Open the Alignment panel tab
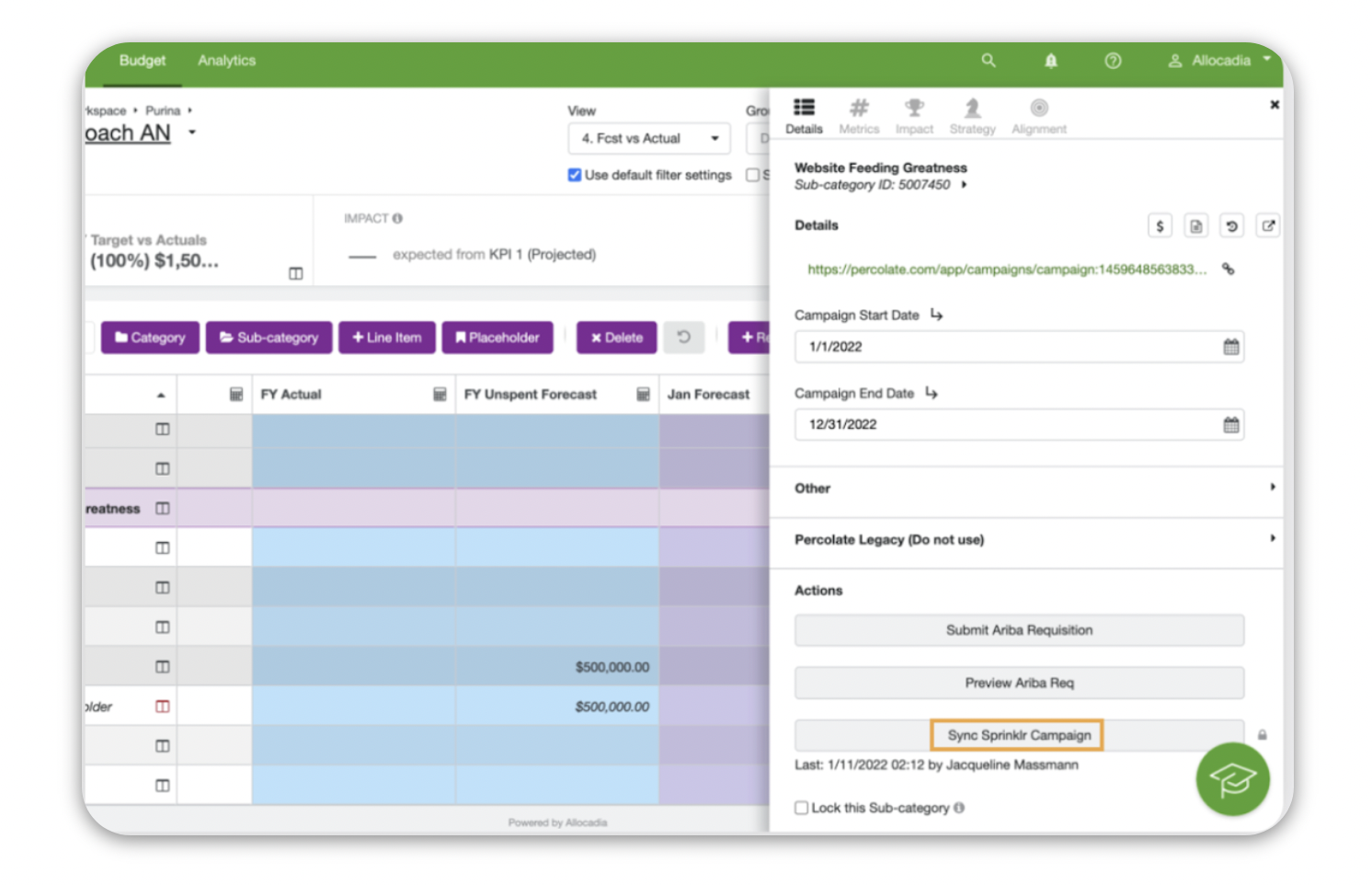This screenshot has width=1372, height=885. point(1039,117)
